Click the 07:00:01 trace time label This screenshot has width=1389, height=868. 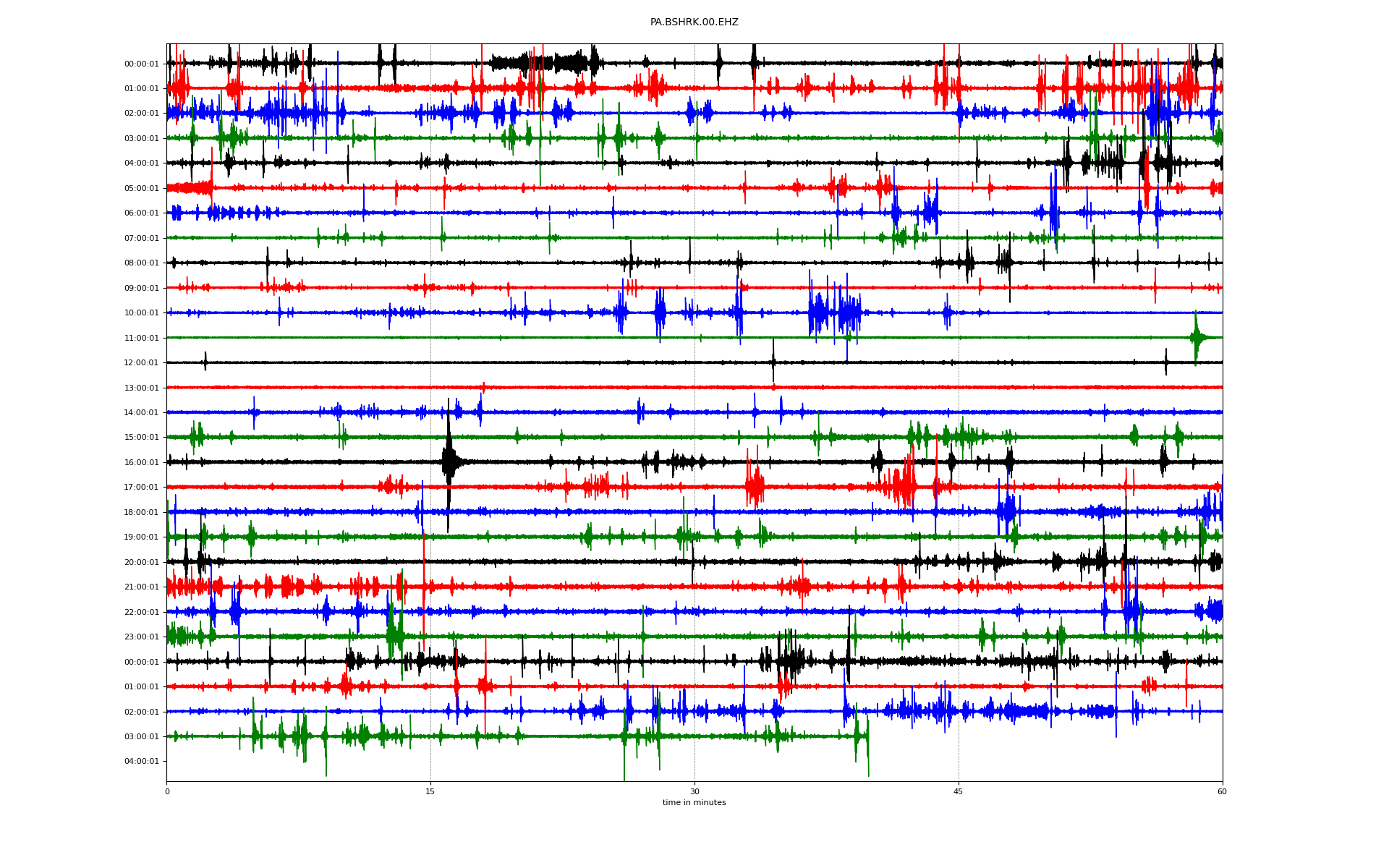(x=141, y=238)
